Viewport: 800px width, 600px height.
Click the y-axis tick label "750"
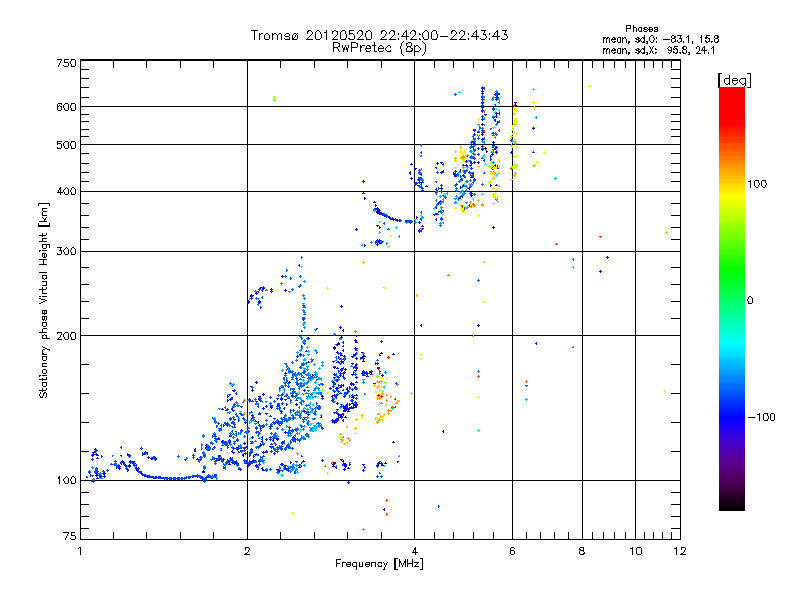[66, 63]
